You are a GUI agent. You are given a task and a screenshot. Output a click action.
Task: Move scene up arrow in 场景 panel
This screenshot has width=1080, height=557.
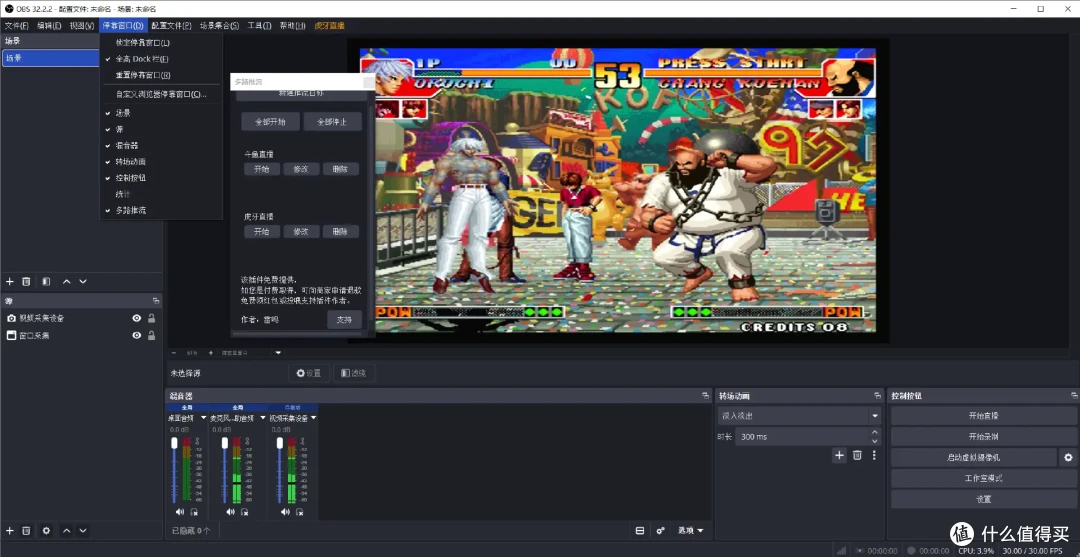[x=67, y=282]
